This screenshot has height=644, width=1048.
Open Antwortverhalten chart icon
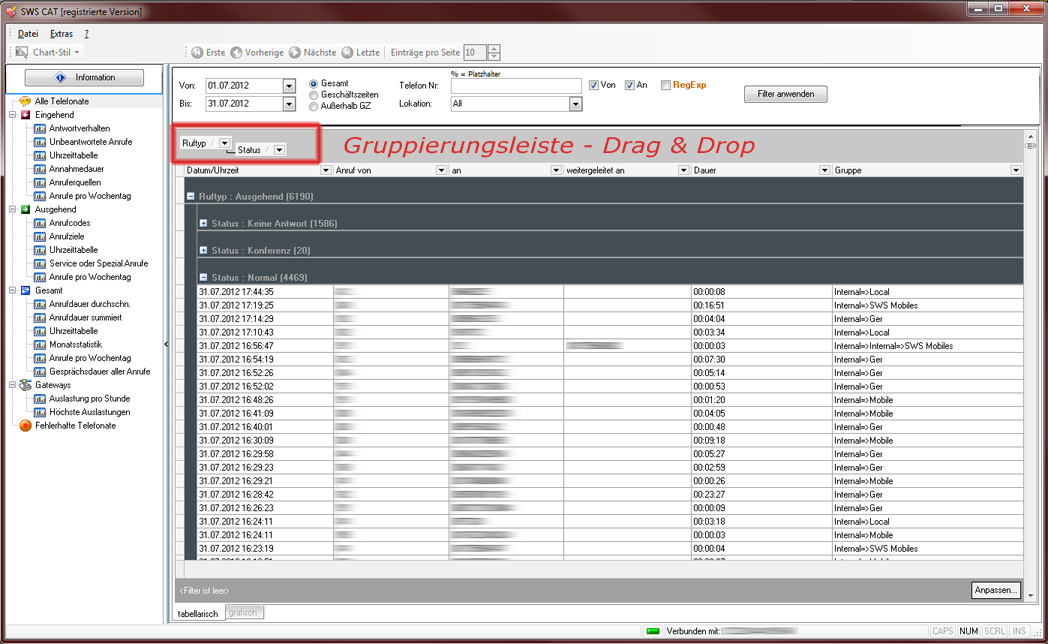tap(39, 128)
